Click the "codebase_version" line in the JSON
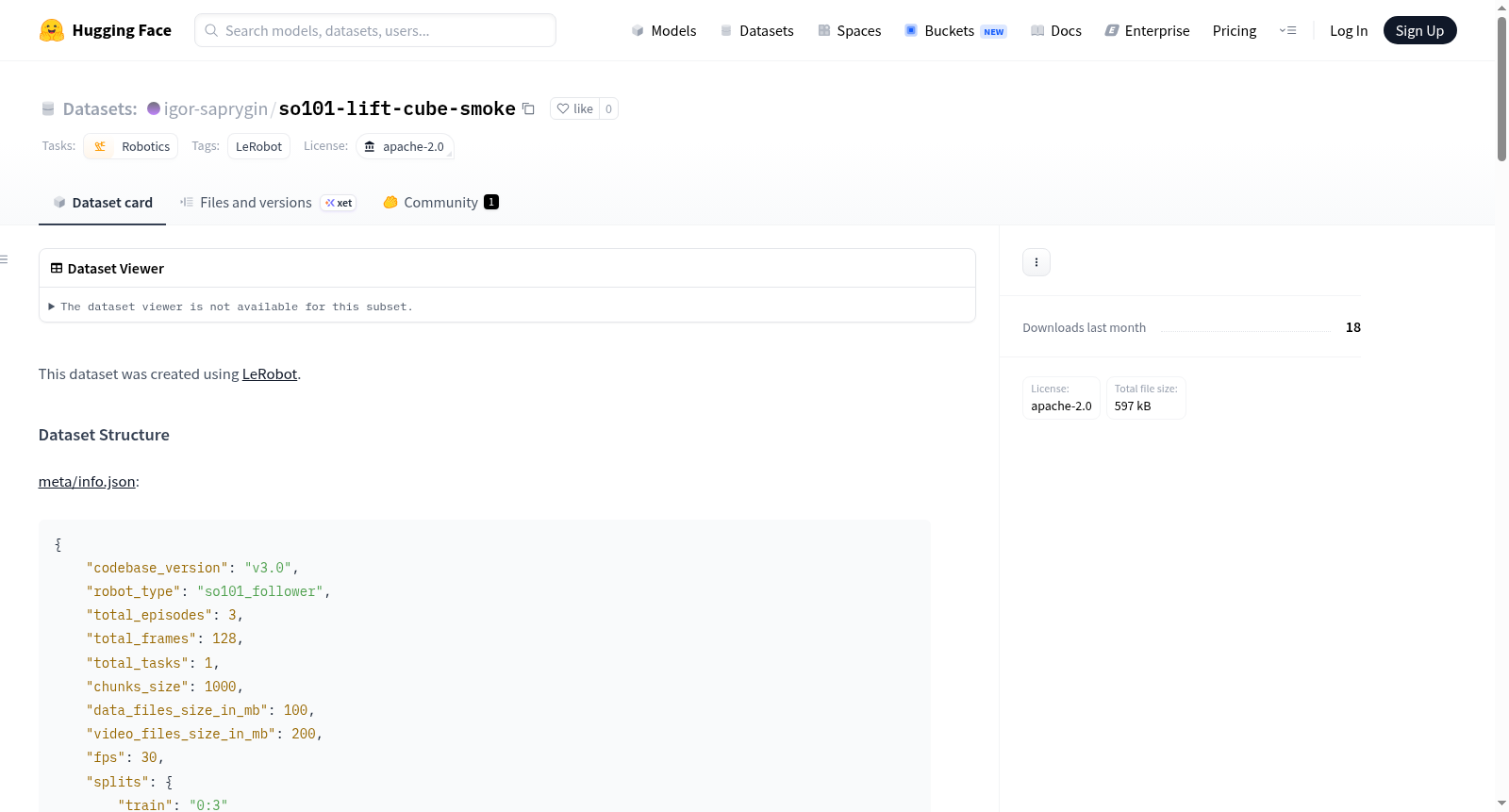 192,568
